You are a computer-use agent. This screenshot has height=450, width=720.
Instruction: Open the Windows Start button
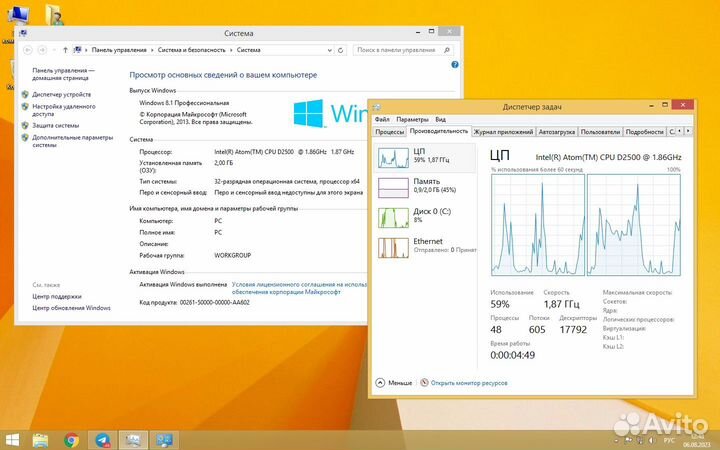point(12,440)
